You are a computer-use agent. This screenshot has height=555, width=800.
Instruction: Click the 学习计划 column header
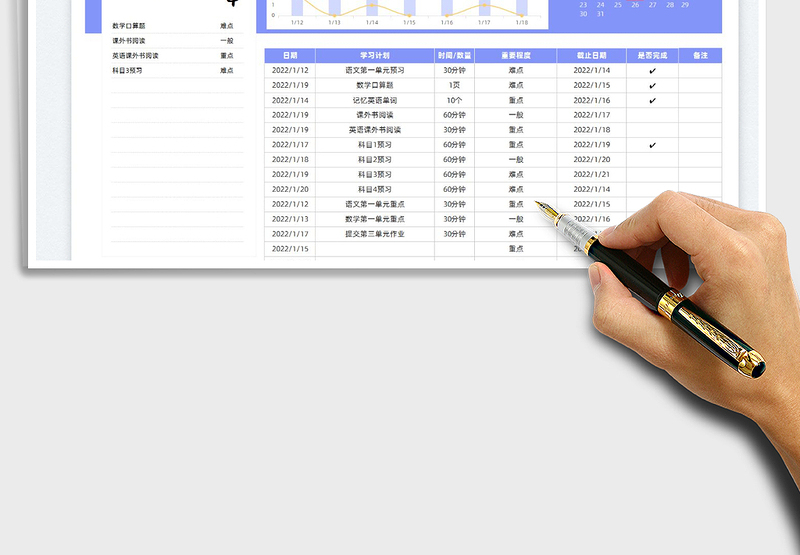pyautogui.click(x=374, y=55)
